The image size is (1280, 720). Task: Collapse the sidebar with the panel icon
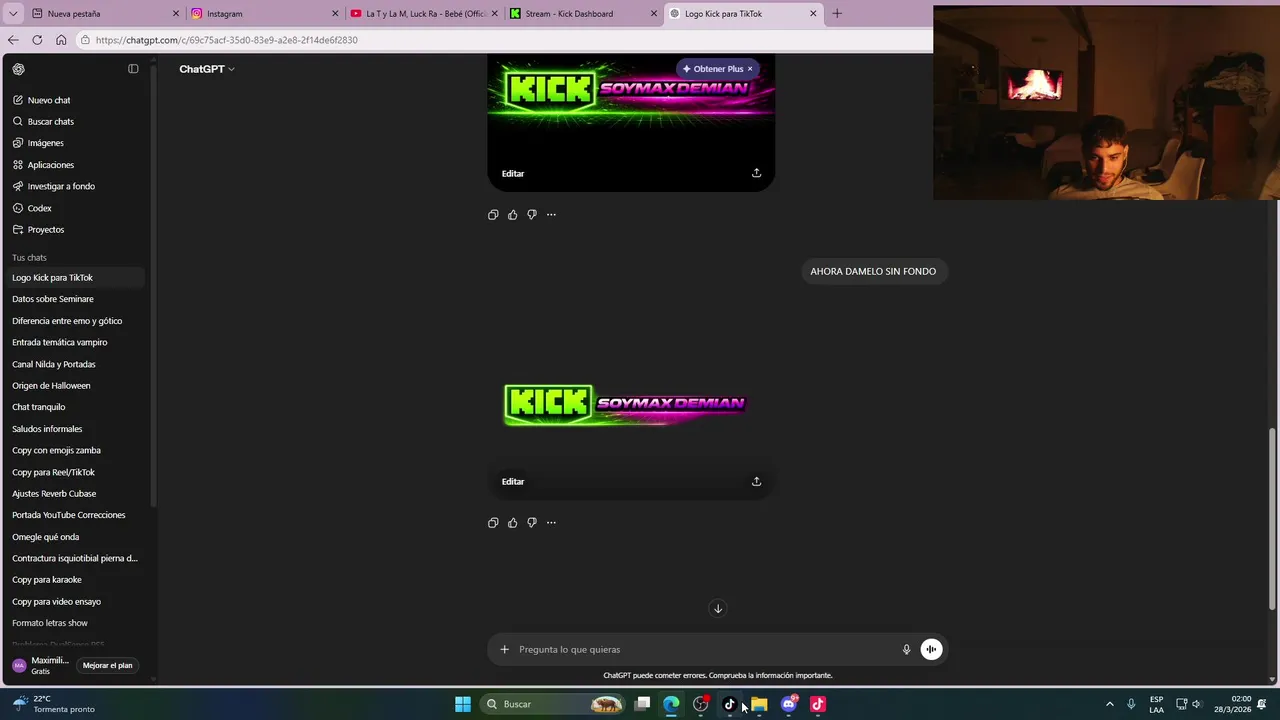tap(133, 69)
